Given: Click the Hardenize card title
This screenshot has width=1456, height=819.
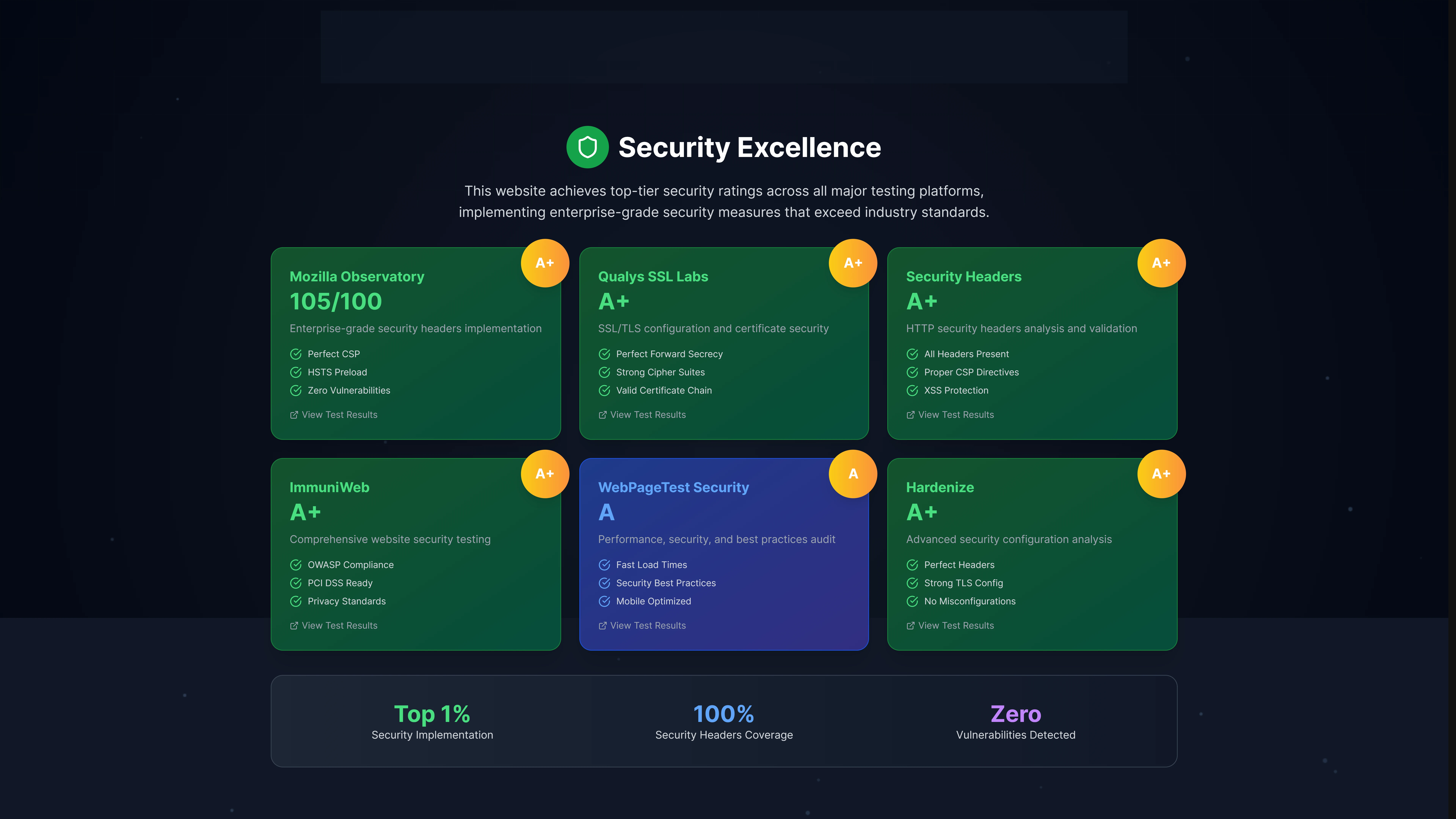Looking at the screenshot, I should [940, 487].
